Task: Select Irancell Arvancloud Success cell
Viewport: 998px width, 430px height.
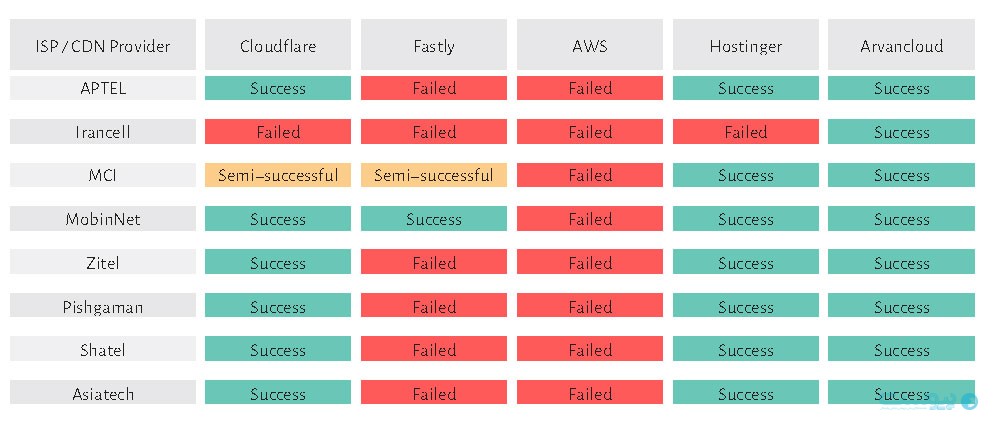Action: (901, 132)
